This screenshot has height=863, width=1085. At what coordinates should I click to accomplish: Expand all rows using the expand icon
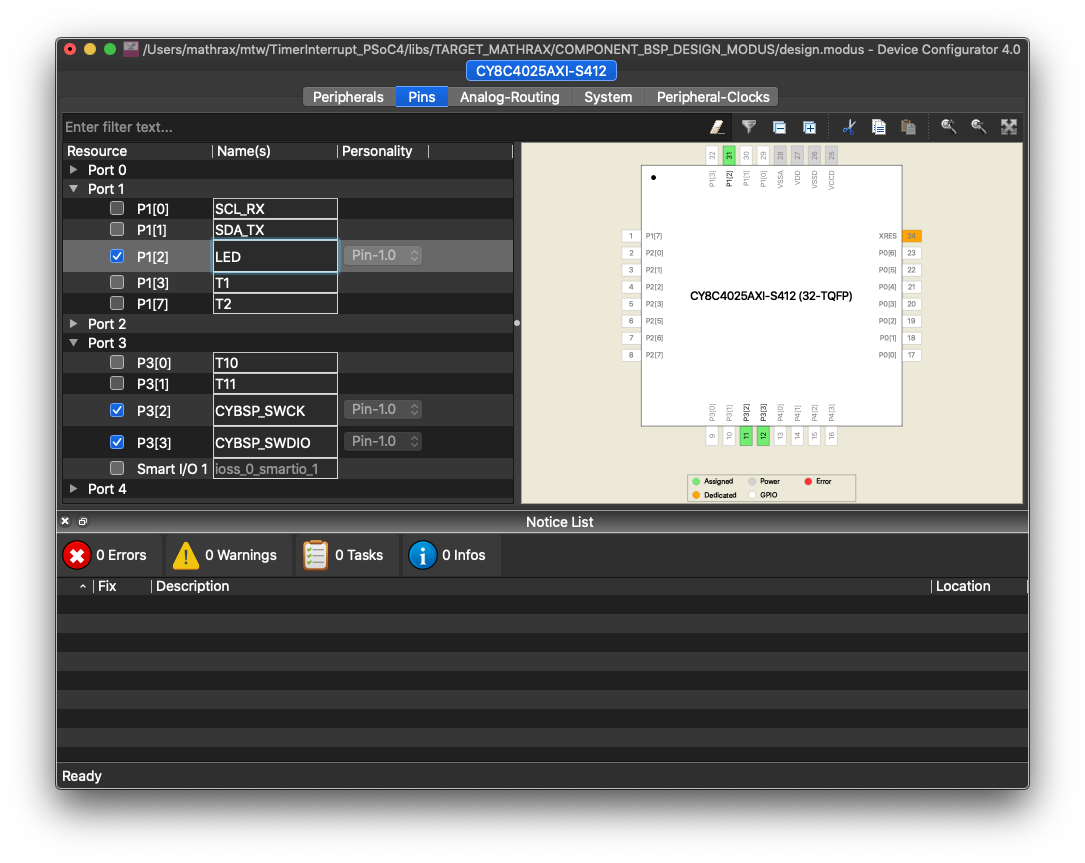[809, 128]
